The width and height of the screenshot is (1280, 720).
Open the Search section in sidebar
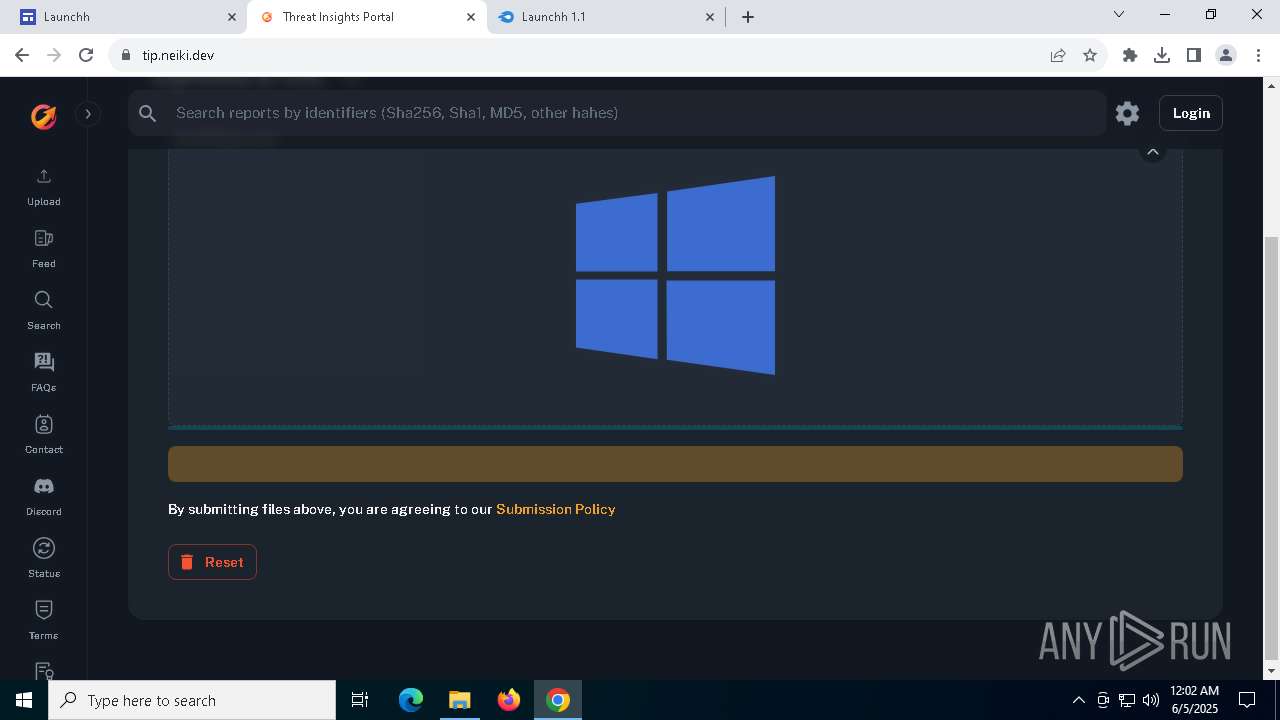(43, 311)
